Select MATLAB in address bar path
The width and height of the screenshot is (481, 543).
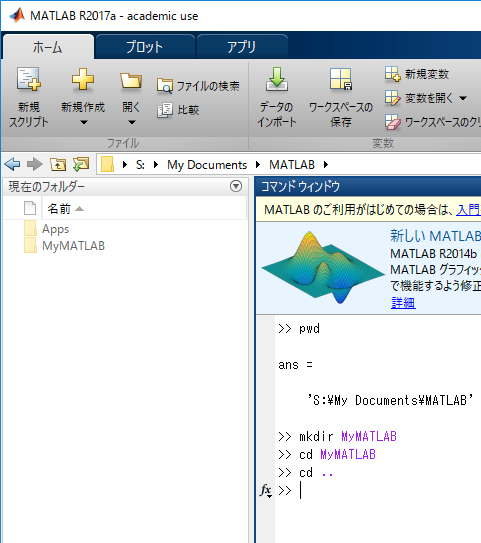pyautogui.click(x=292, y=164)
